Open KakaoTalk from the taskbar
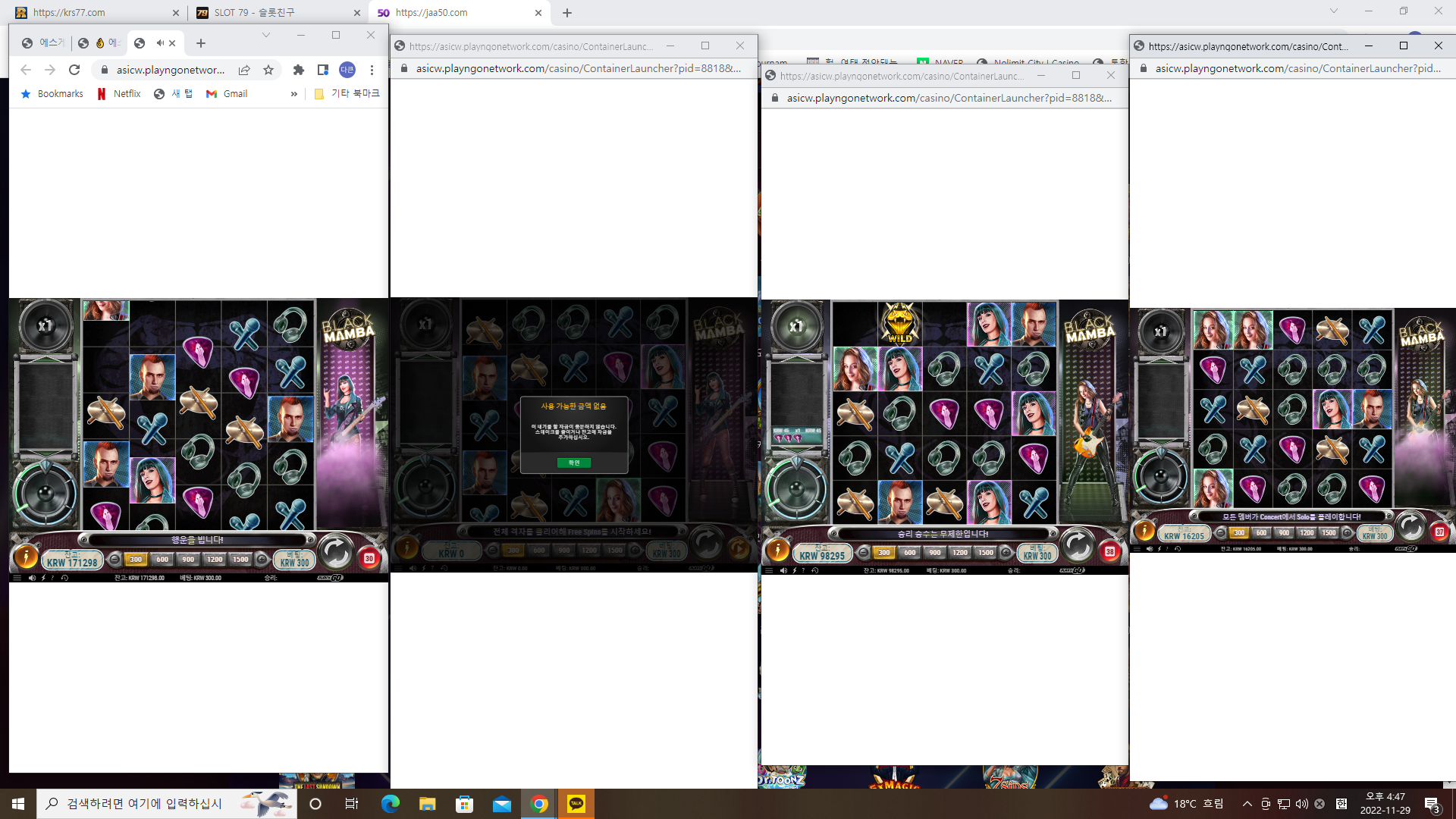1456x819 pixels. 576,804
